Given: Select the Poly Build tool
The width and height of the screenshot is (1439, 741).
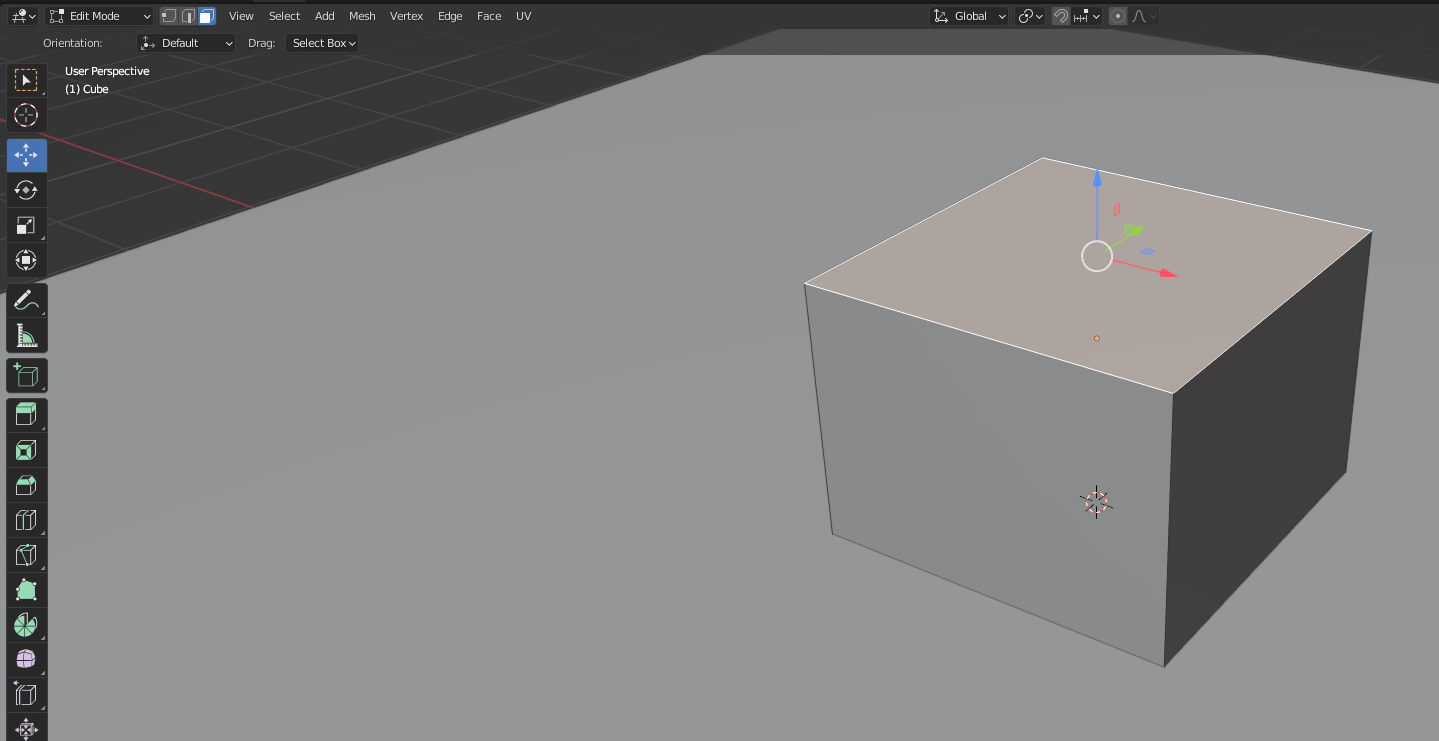Looking at the screenshot, I should [26, 590].
